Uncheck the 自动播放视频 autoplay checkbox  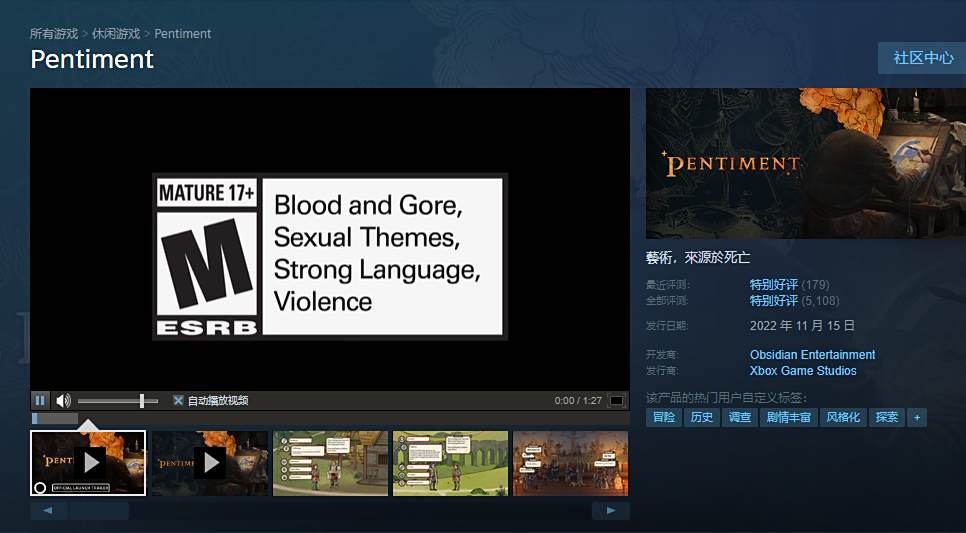pos(178,401)
